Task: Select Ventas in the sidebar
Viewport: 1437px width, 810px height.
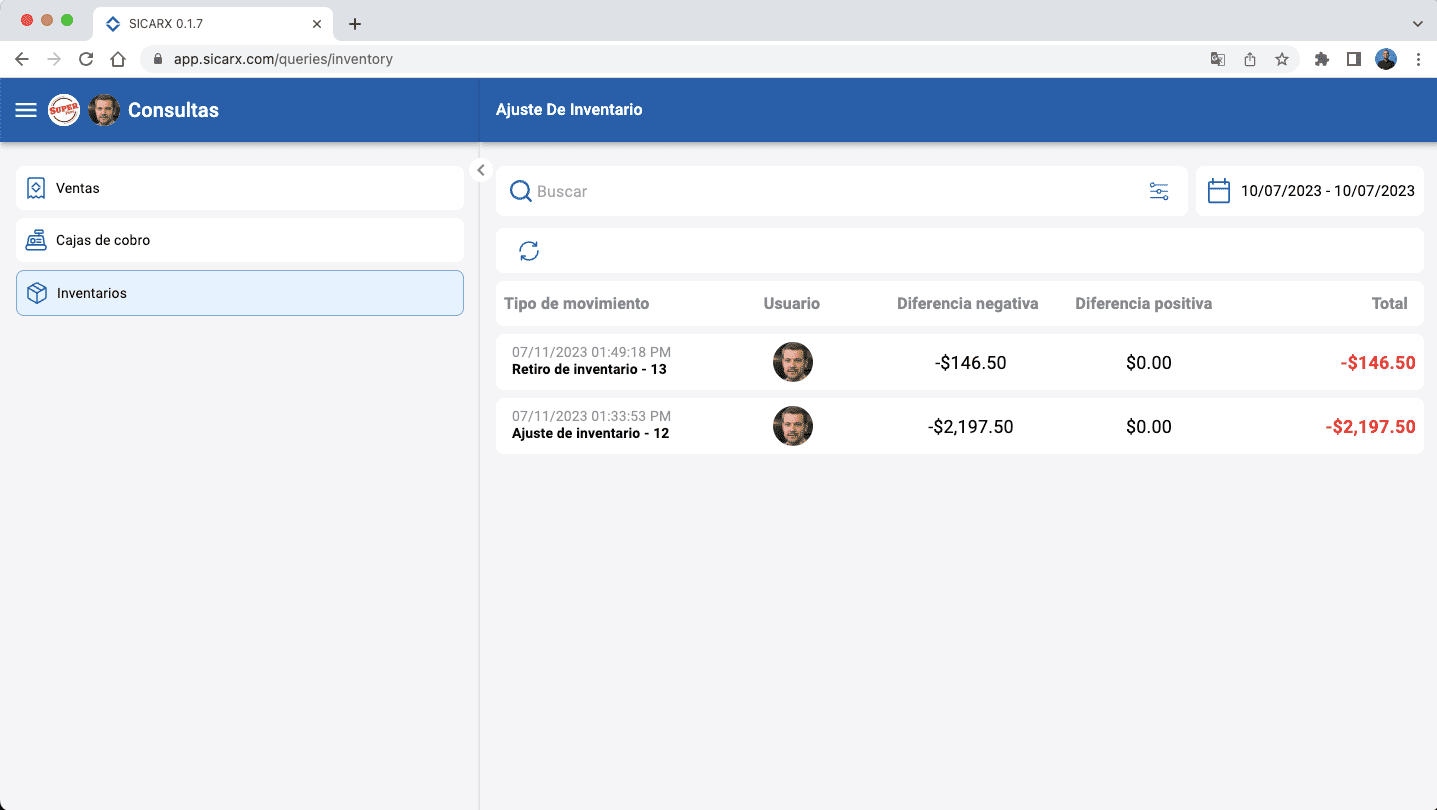Action: pyautogui.click(x=240, y=188)
